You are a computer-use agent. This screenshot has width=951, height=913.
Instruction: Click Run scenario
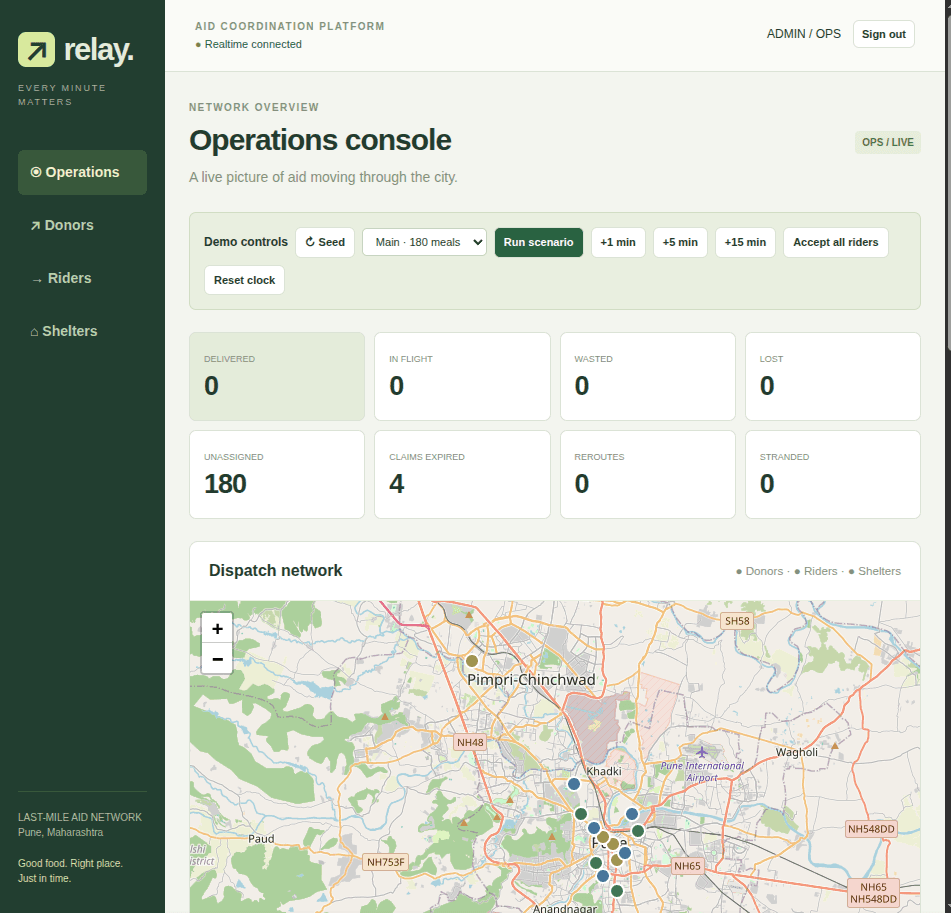coord(539,242)
